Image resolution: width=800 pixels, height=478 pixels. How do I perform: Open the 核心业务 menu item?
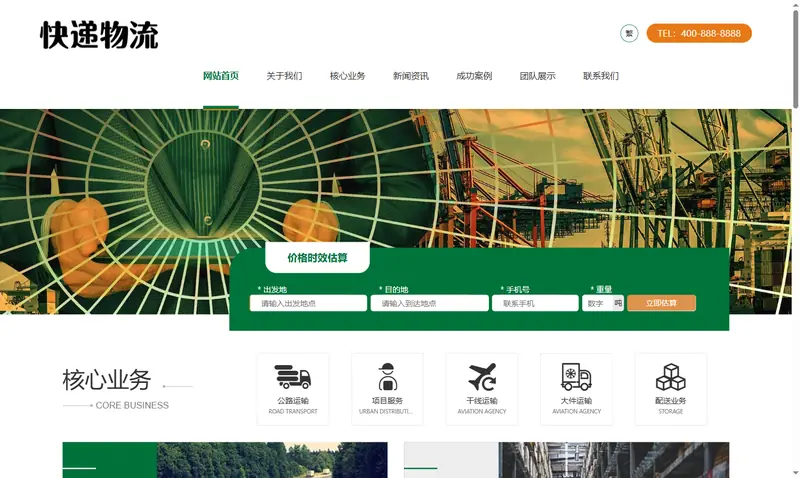(x=347, y=76)
